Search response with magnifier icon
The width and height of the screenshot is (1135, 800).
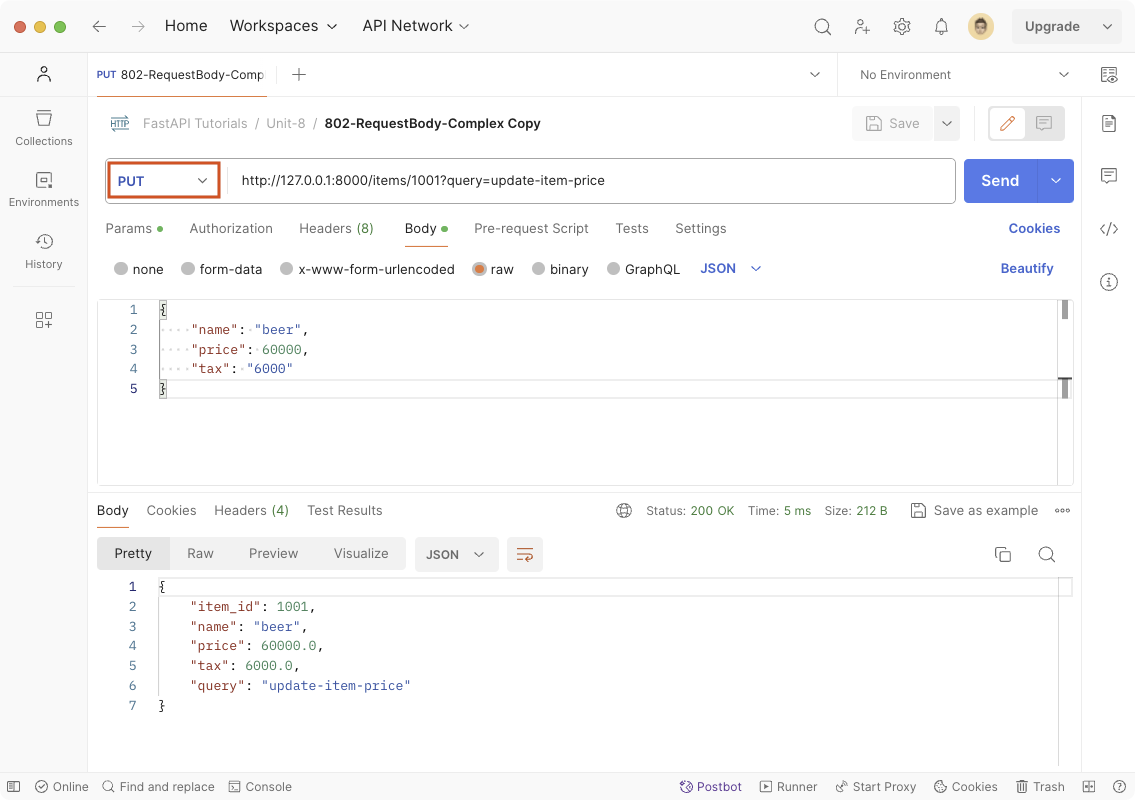[x=1046, y=554]
